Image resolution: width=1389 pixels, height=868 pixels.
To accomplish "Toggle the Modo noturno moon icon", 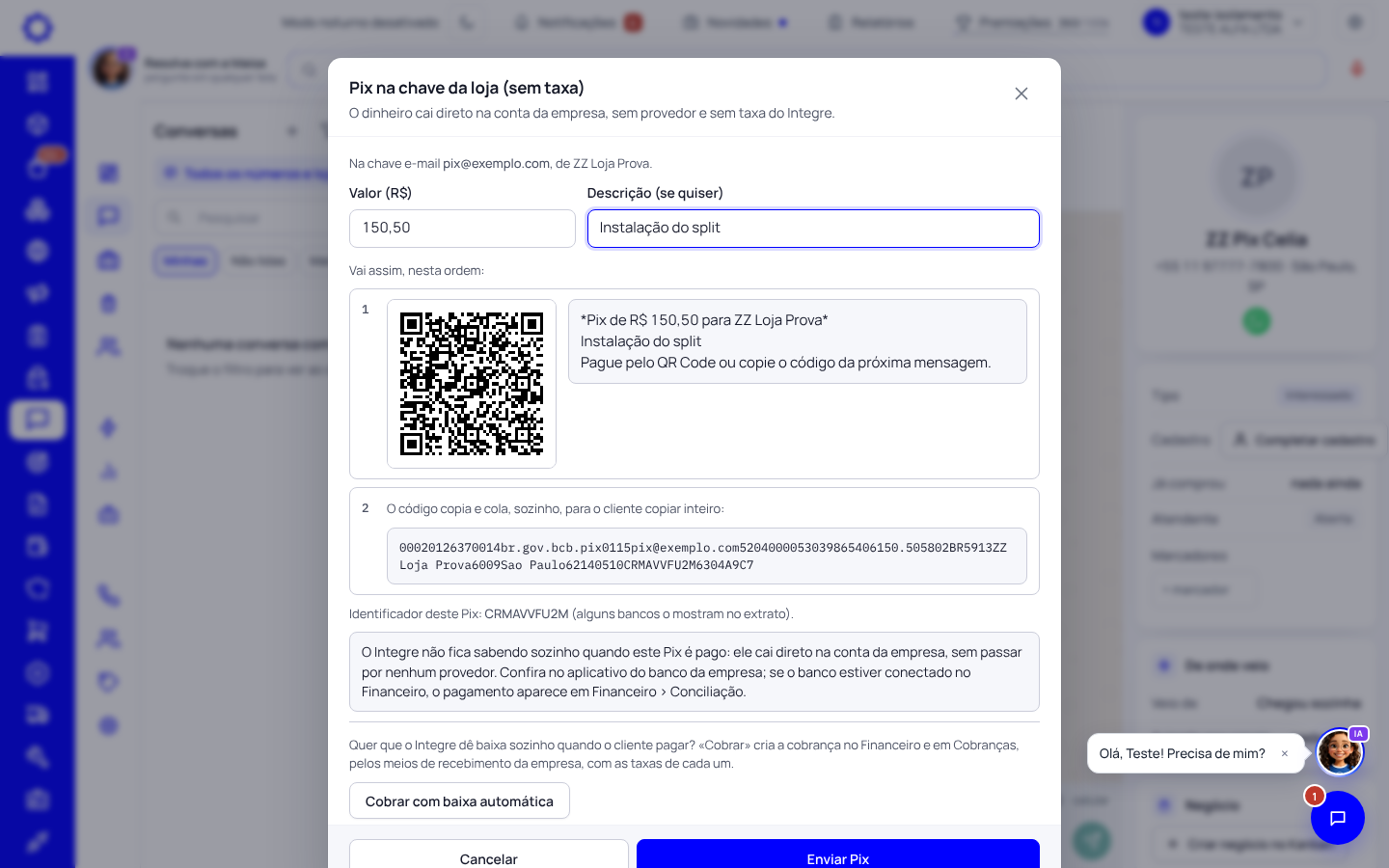I will (x=467, y=22).
